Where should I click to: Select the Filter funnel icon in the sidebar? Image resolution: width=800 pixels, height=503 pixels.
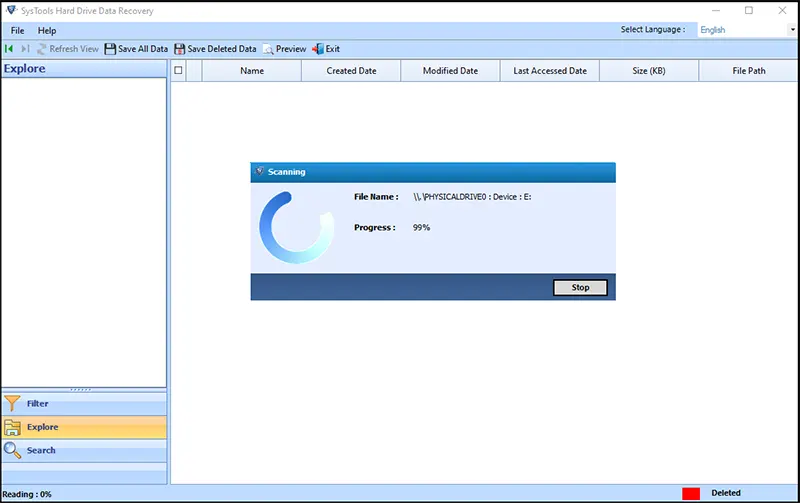pos(12,404)
